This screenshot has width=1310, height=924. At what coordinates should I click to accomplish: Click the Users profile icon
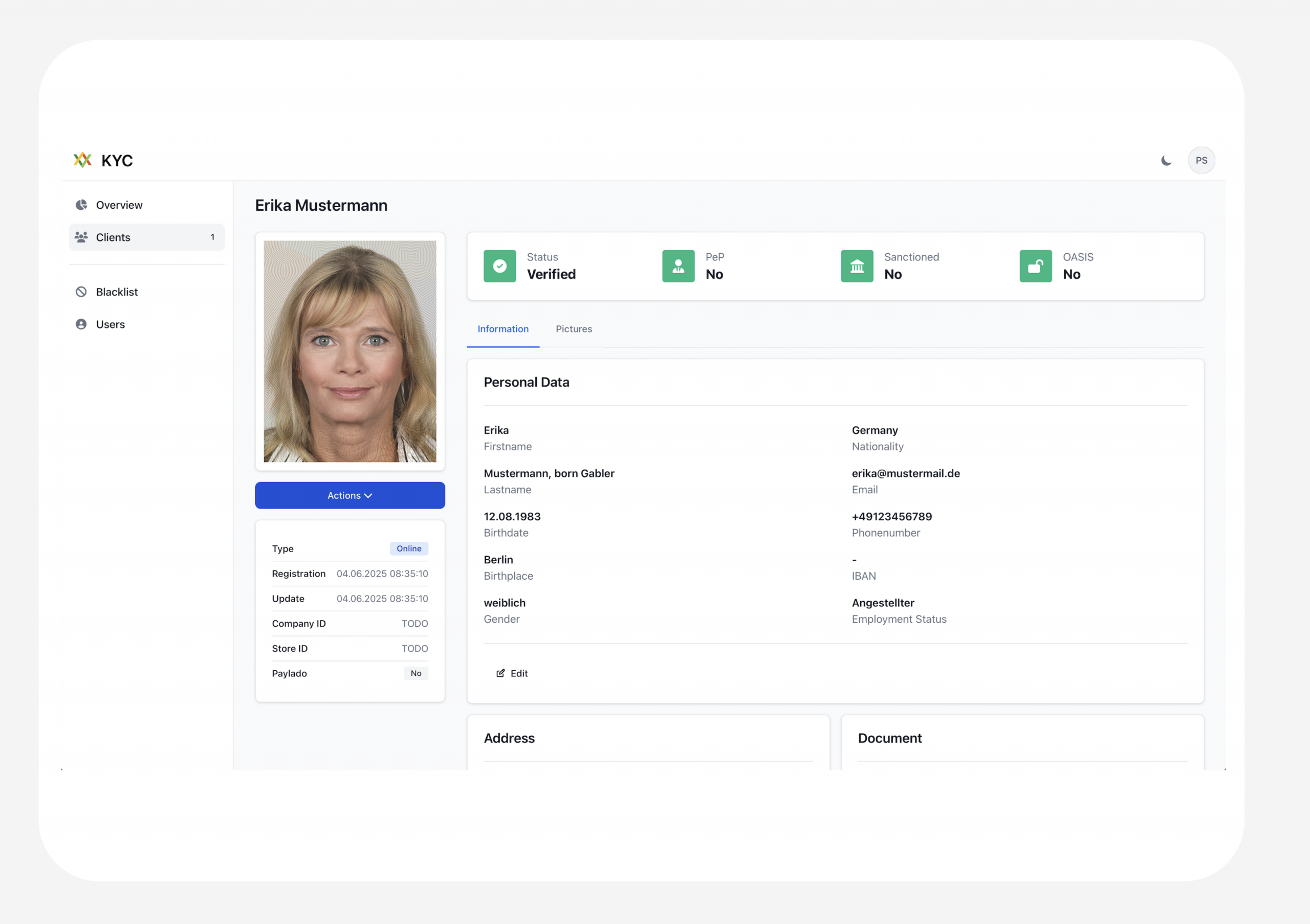click(81, 324)
